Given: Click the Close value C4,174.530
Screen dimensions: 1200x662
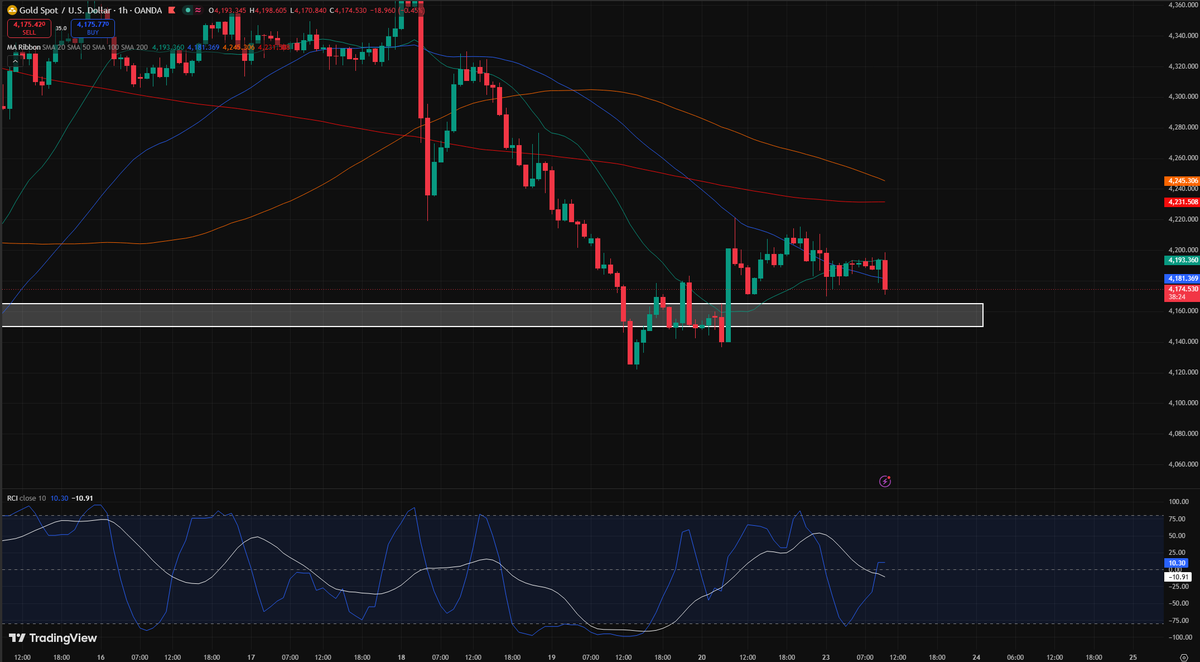Looking at the screenshot, I should click(x=348, y=10).
